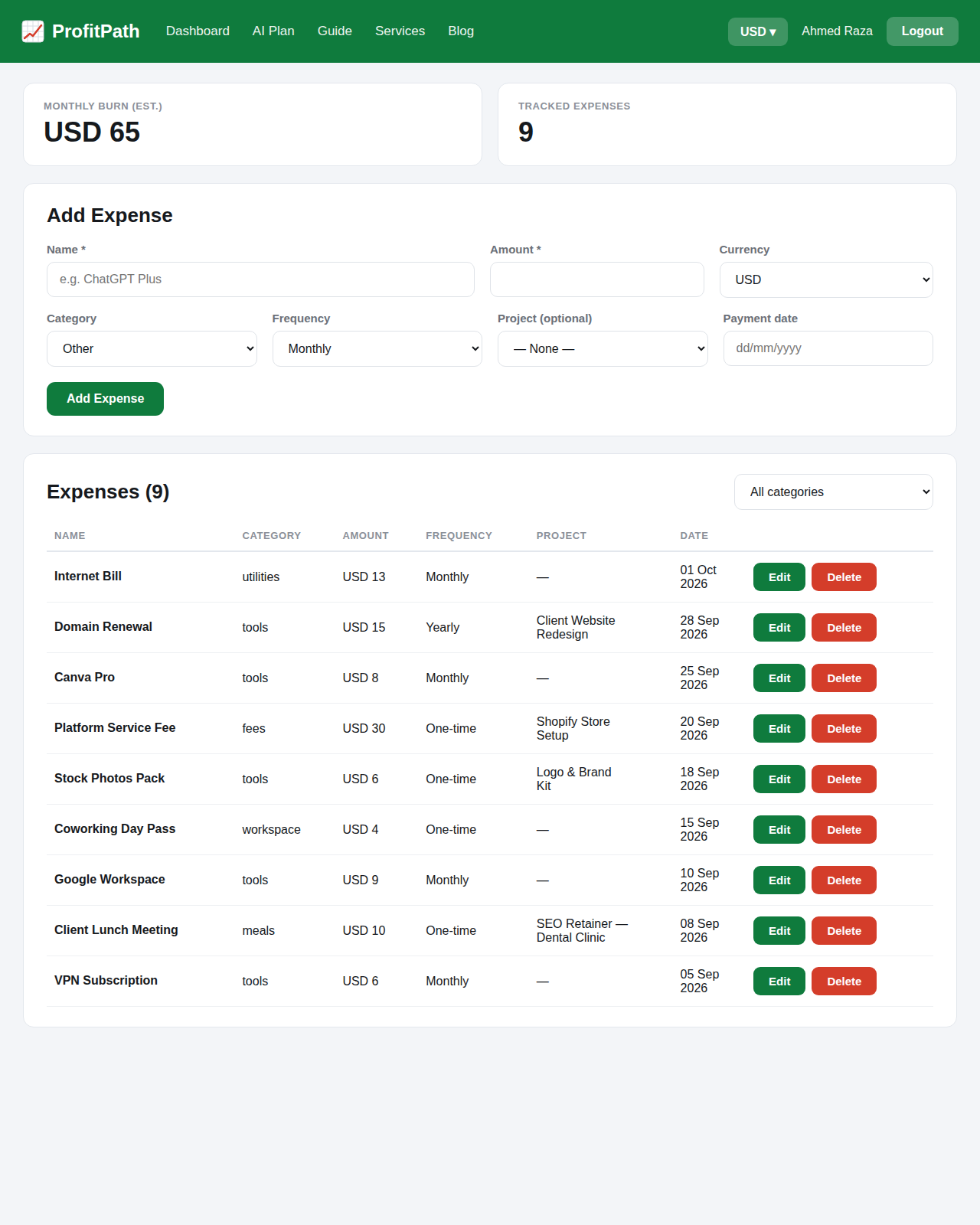Delete the Canva Pro expense
This screenshot has width=980, height=1225.
(844, 678)
